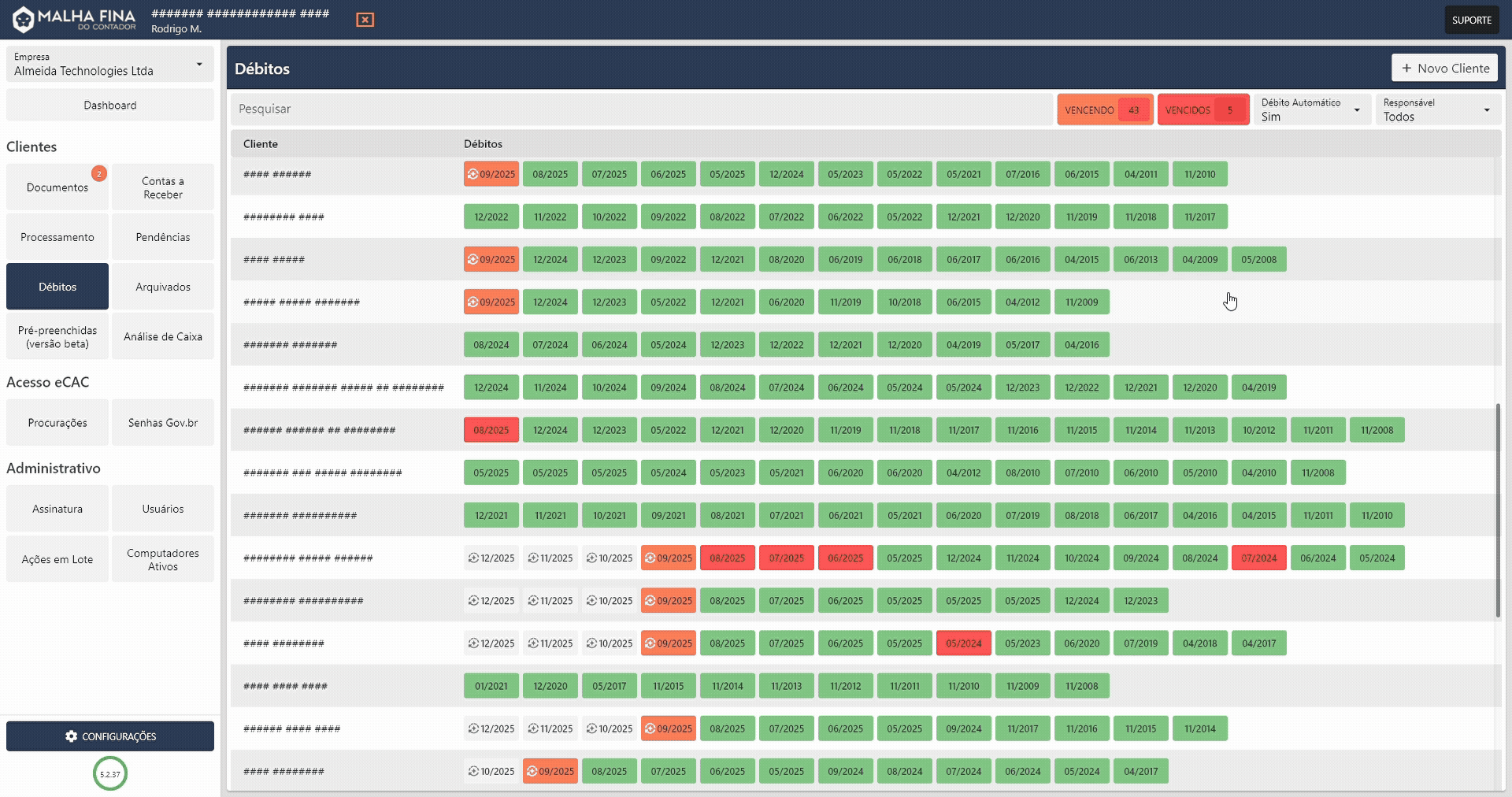Click the Malha Fina logo icon

(23, 19)
